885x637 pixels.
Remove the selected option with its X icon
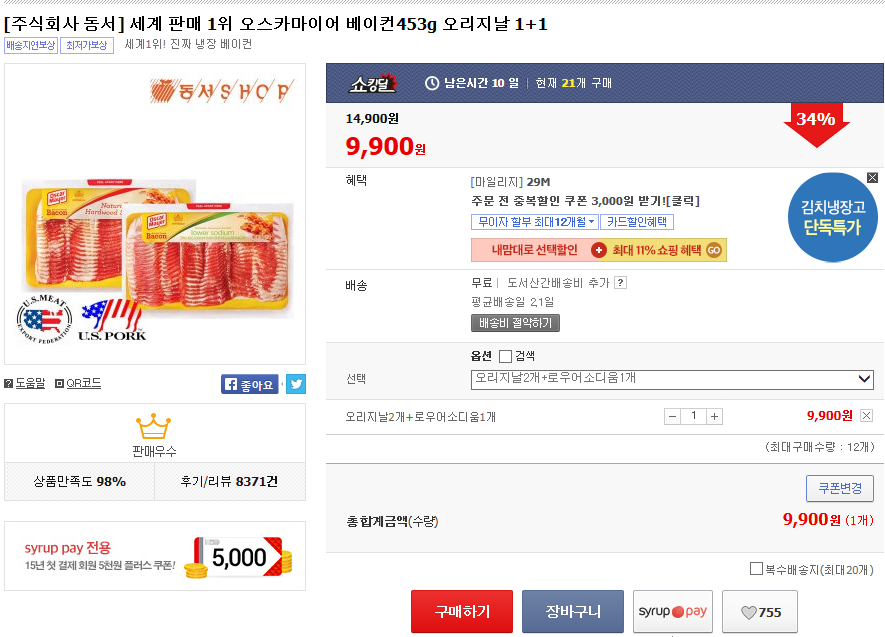(866, 416)
